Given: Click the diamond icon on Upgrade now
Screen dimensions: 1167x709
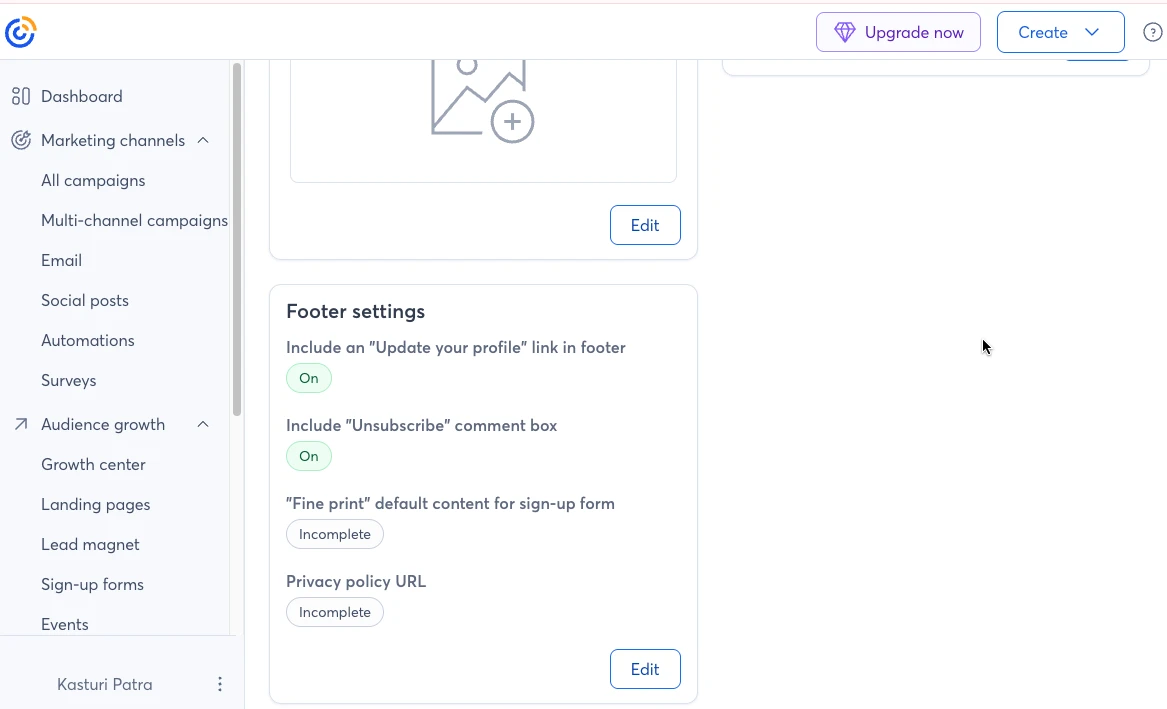Looking at the screenshot, I should pos(845,32).
